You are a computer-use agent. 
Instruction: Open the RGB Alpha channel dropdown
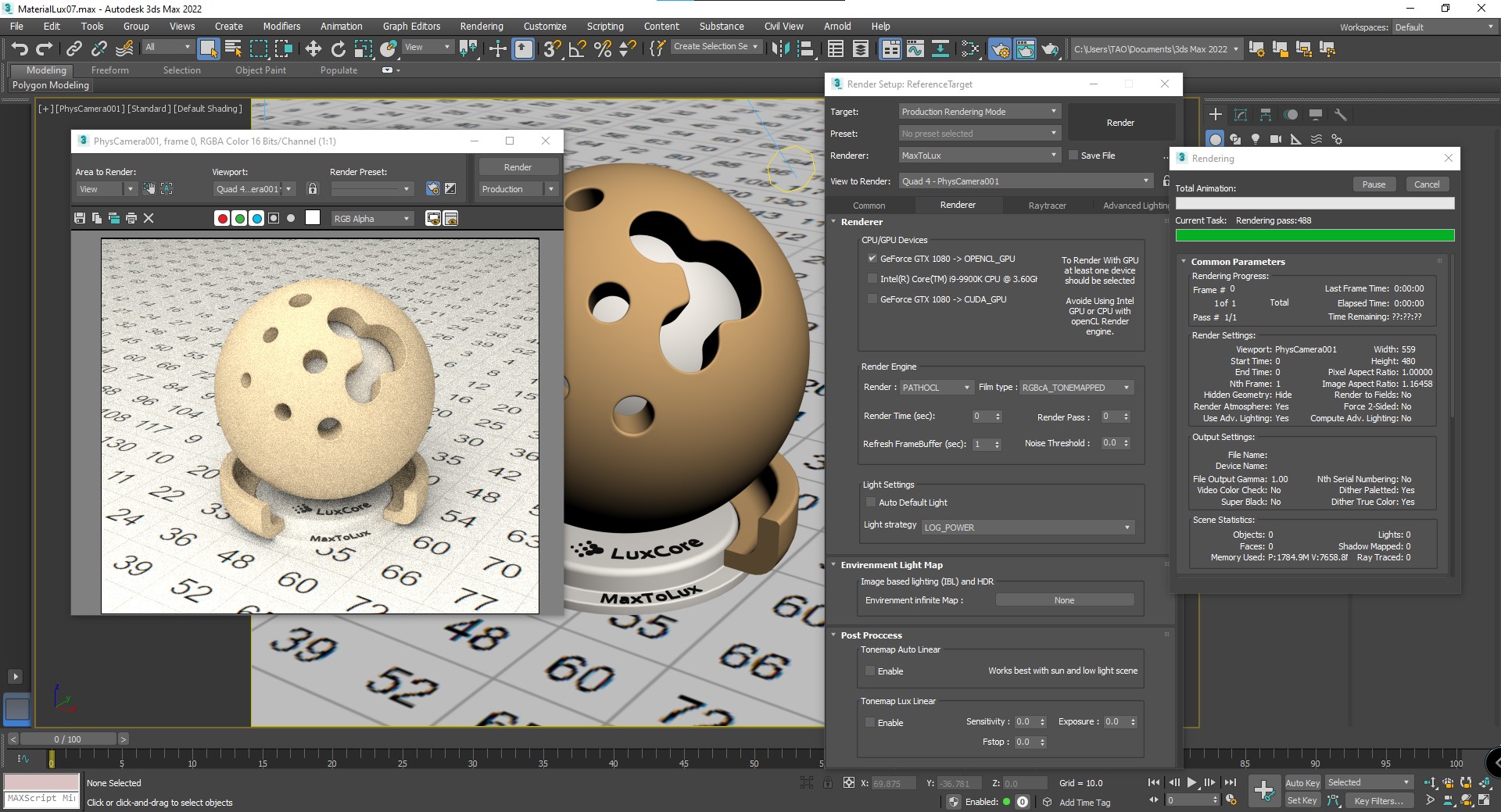[x=371, y=219]
